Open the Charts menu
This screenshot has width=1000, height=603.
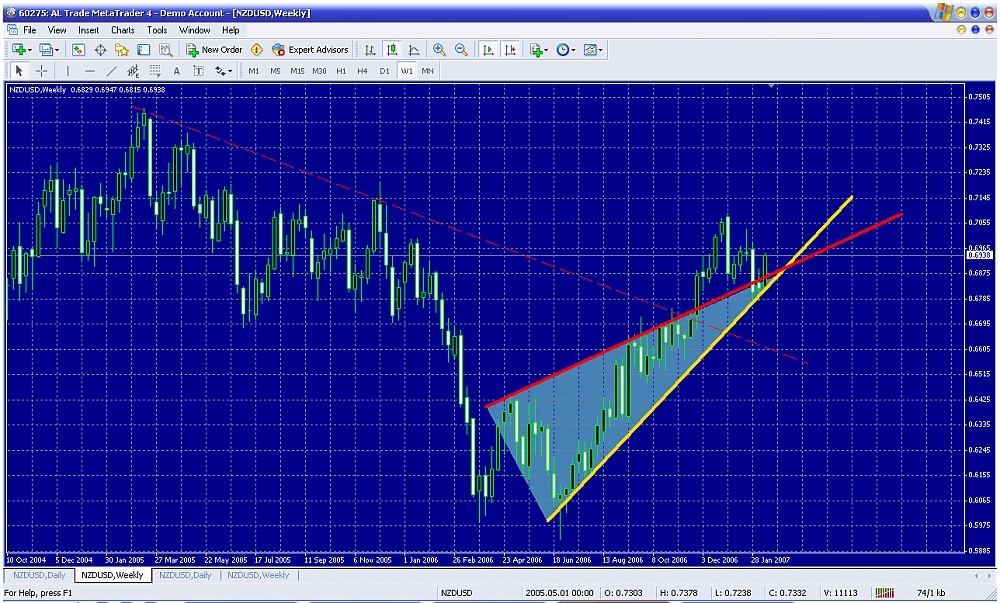(x=122, y=30)
